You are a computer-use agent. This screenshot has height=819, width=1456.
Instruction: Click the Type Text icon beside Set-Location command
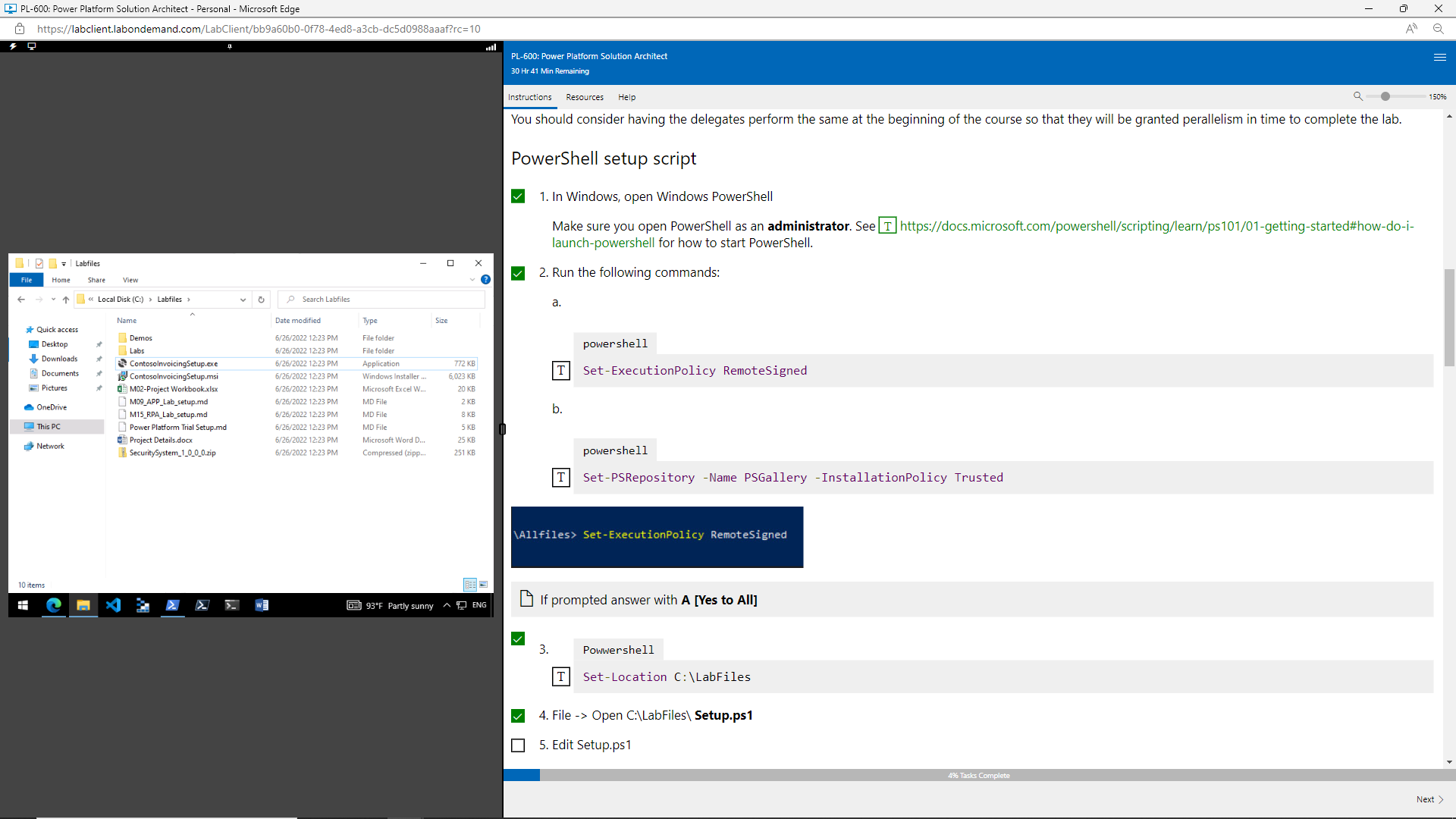(561, 677)
